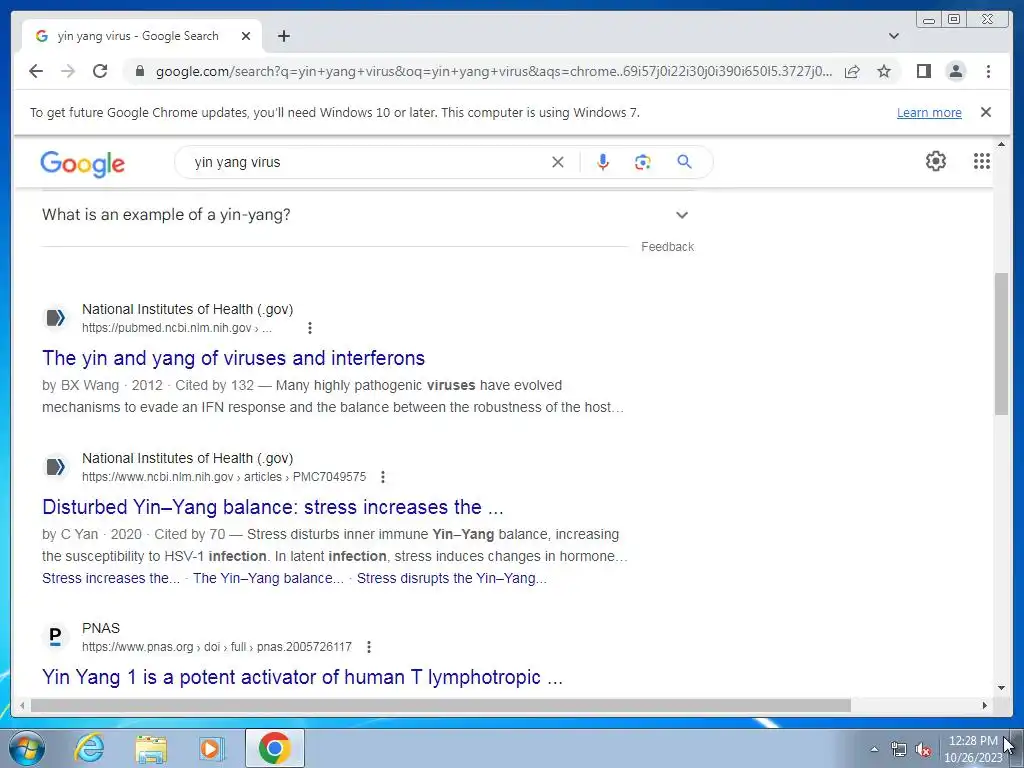Open more options for the pubmed result
Screen dimensions: 1024x768
point(310,328)
